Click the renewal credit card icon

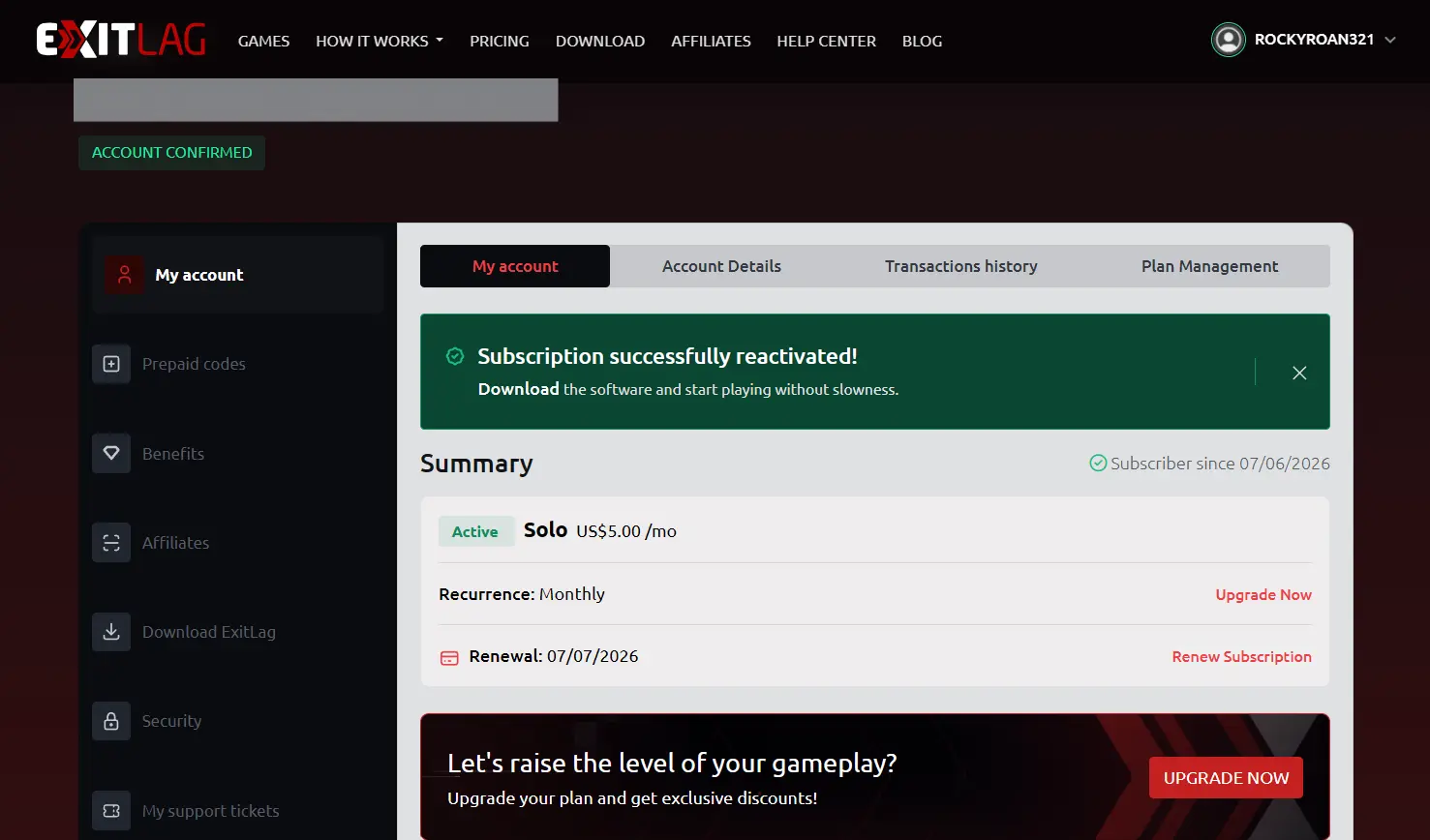point(449,657)
